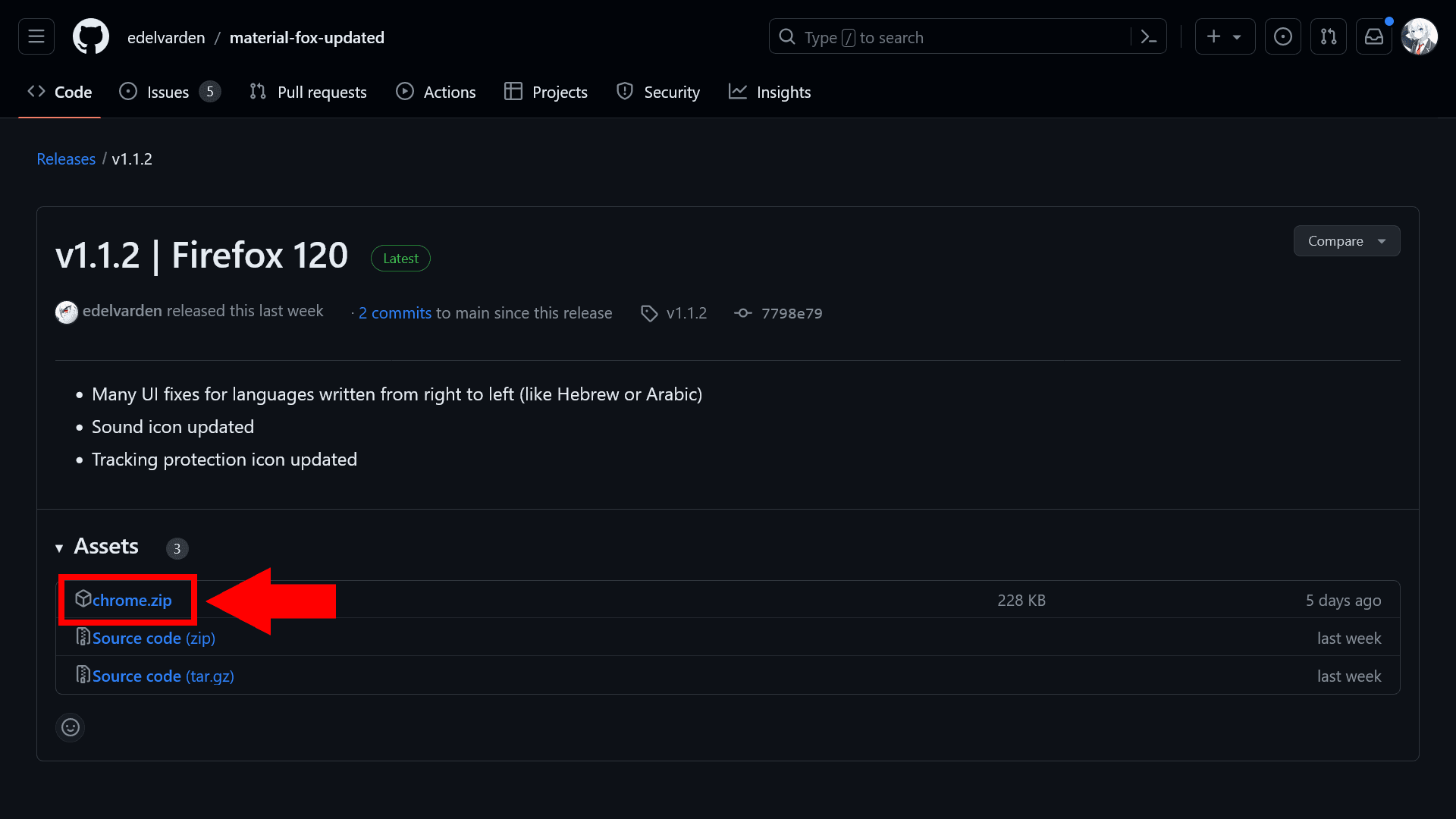Collapse the Assets section

pos(97,547)
